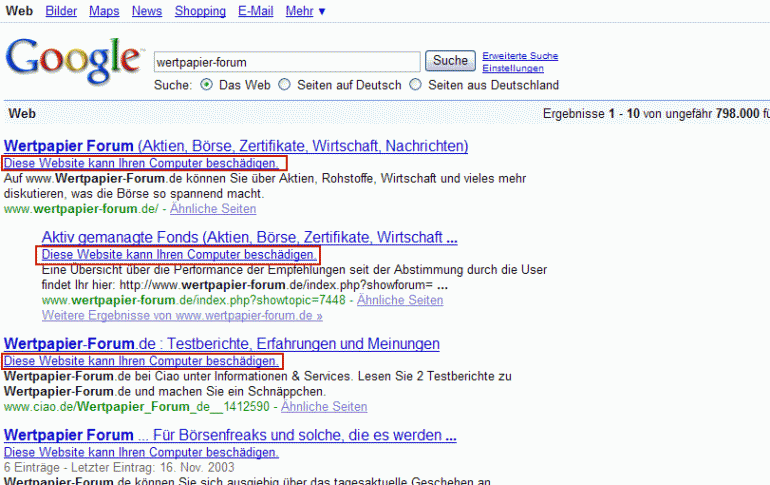
Task: Click the Google logo
Action: 75,61
